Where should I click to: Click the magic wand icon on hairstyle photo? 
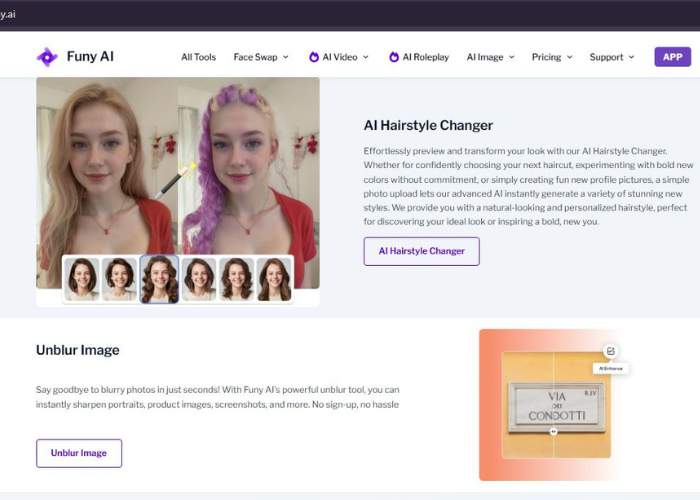[x=176, y=180]
